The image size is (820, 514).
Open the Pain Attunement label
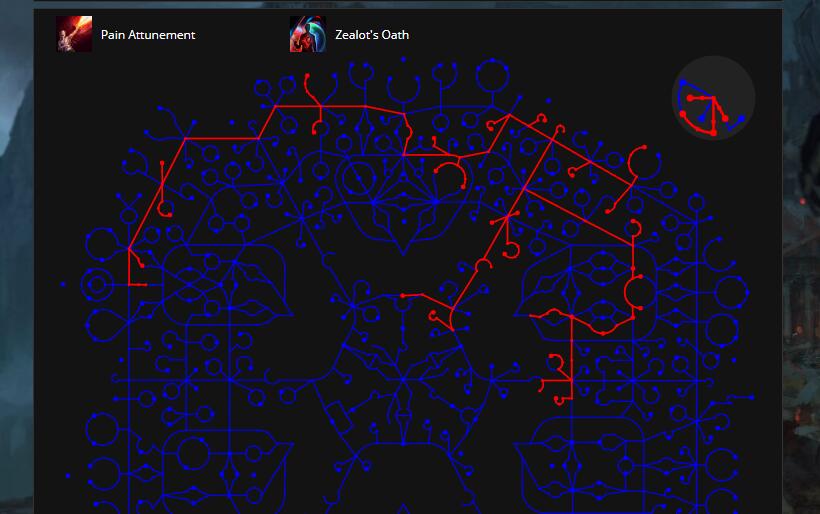pos(148,35)
